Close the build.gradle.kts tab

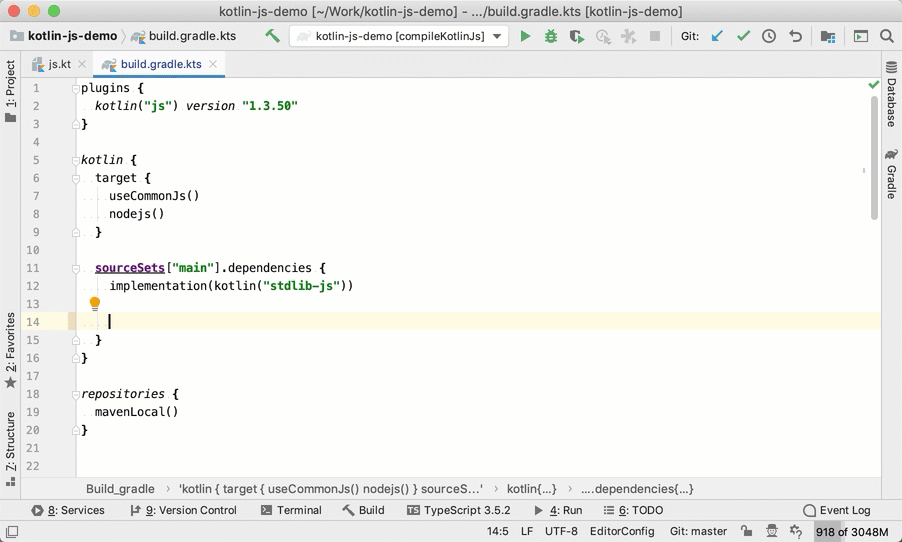(213, 64)
